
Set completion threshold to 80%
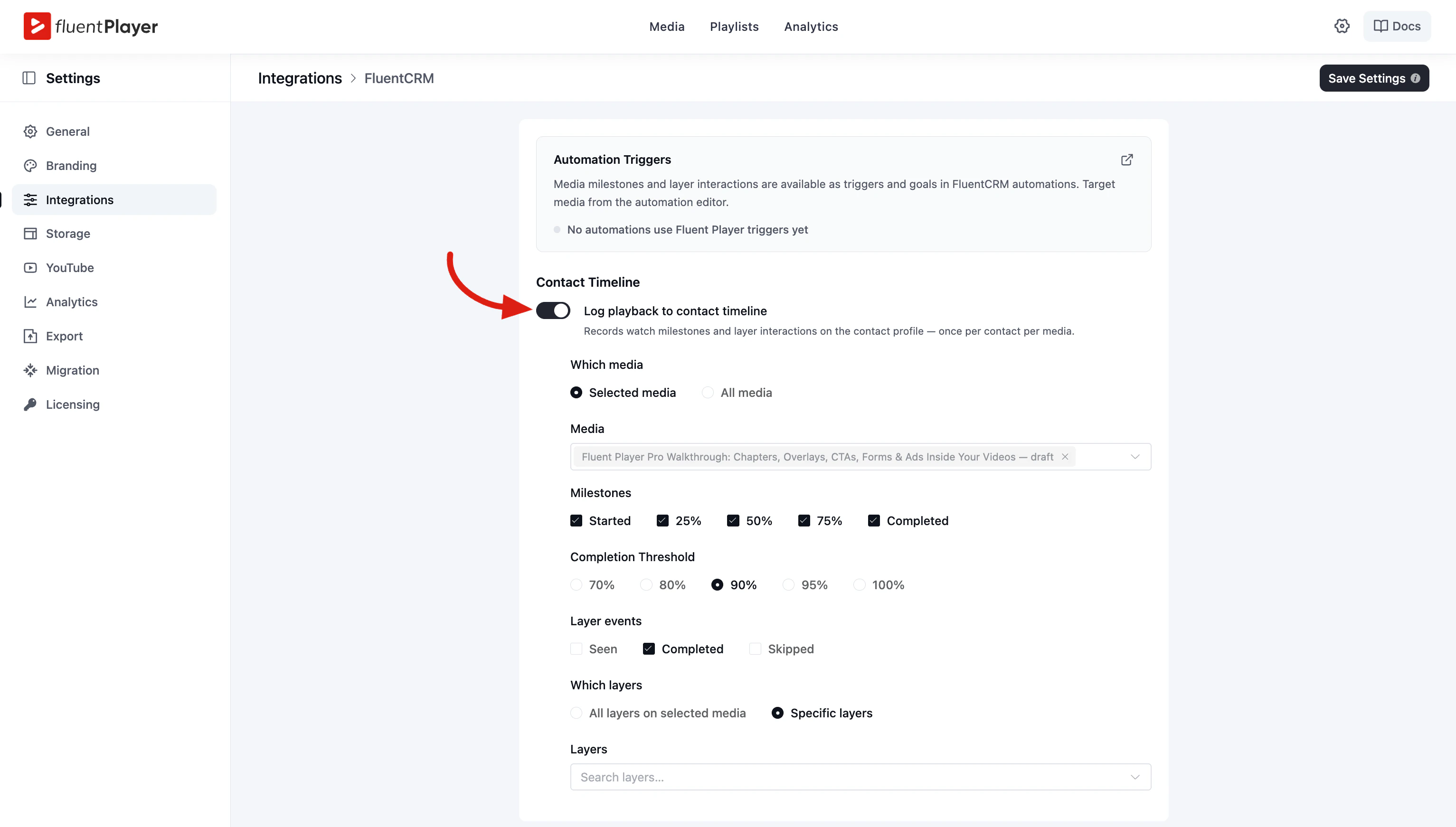point(646,584)
